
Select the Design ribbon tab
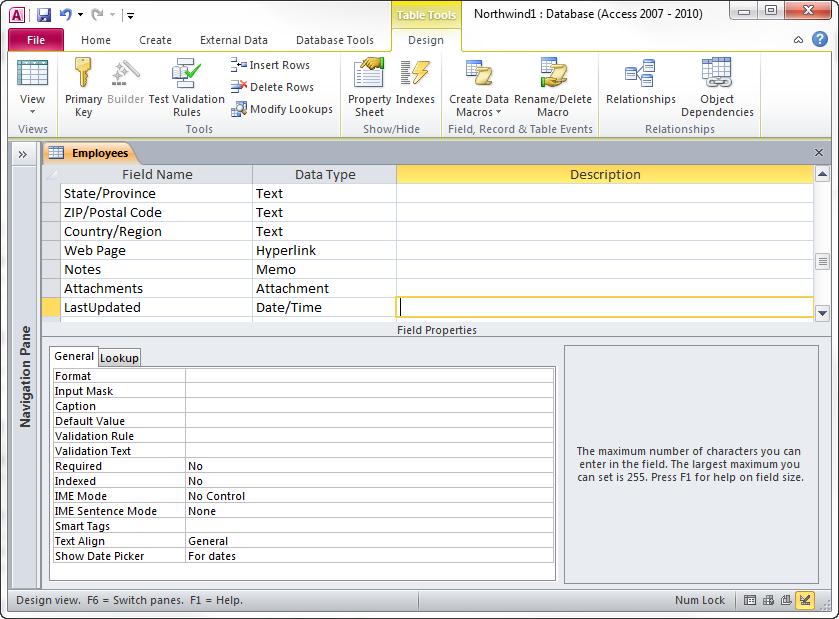(x=426, y=40)
